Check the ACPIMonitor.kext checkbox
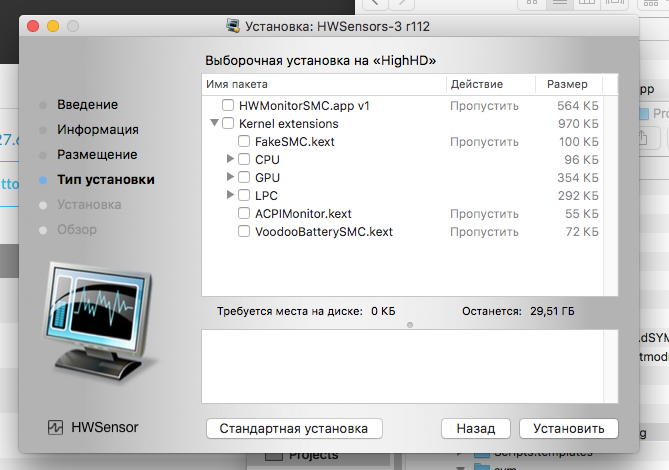669x470 pixels. pos(244,213)
